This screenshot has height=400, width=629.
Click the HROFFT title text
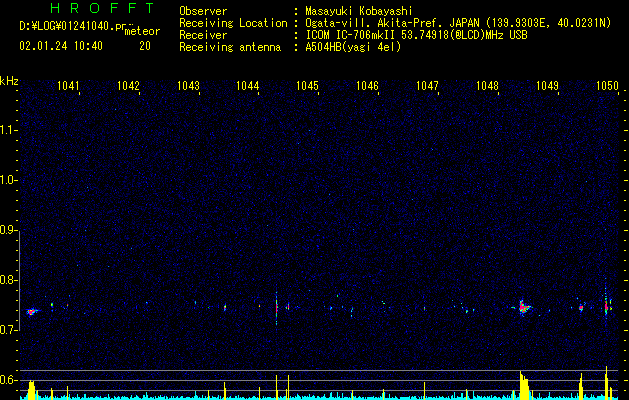point(103,8)
